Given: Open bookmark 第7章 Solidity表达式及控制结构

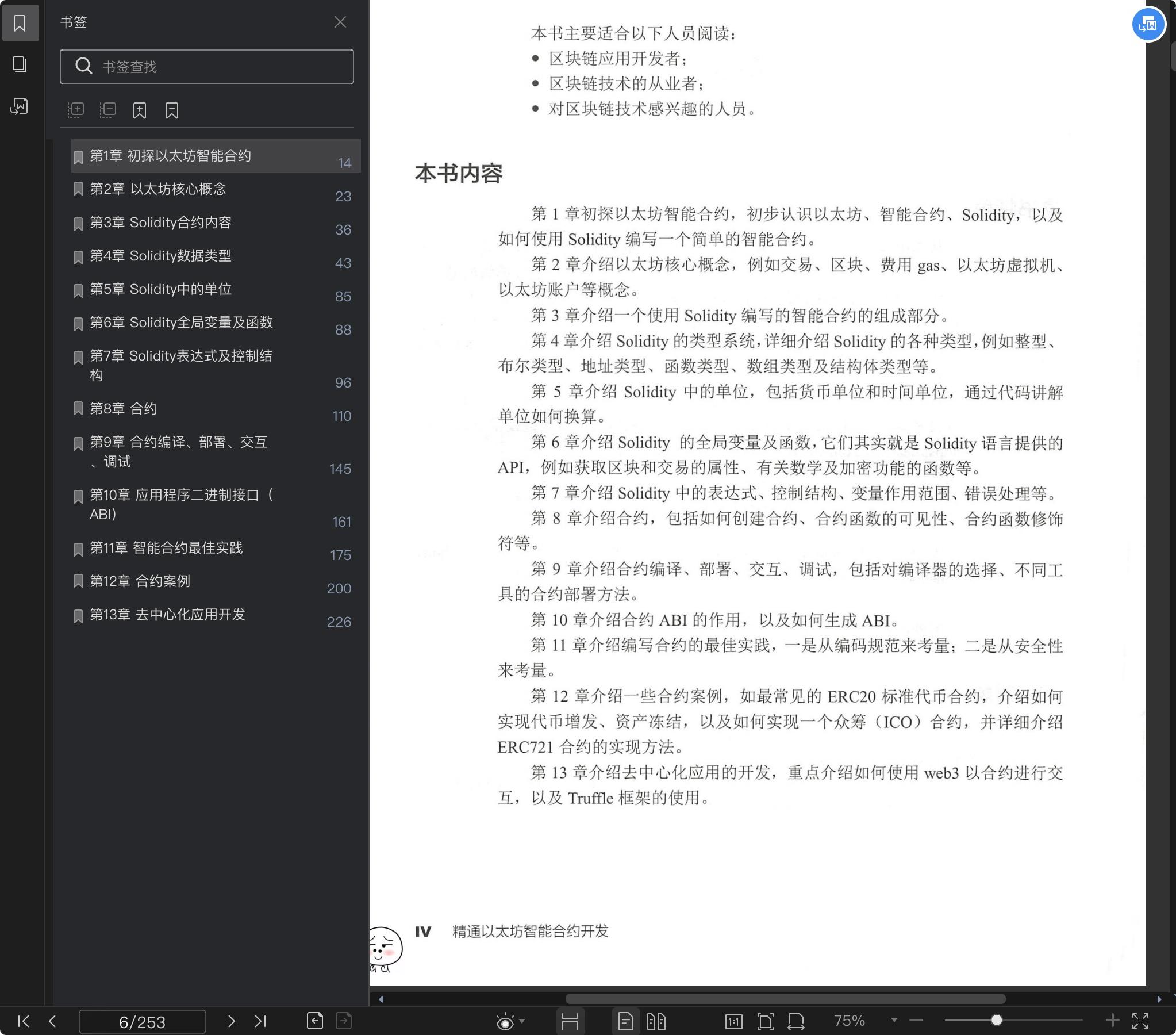Looking at the screenshot, I should [216, 366].
